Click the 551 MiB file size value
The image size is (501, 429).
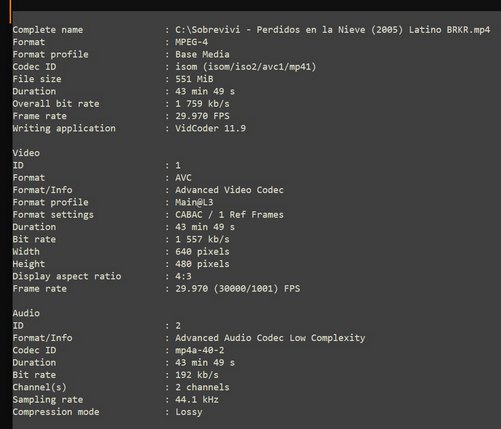[x=194, y=79]
